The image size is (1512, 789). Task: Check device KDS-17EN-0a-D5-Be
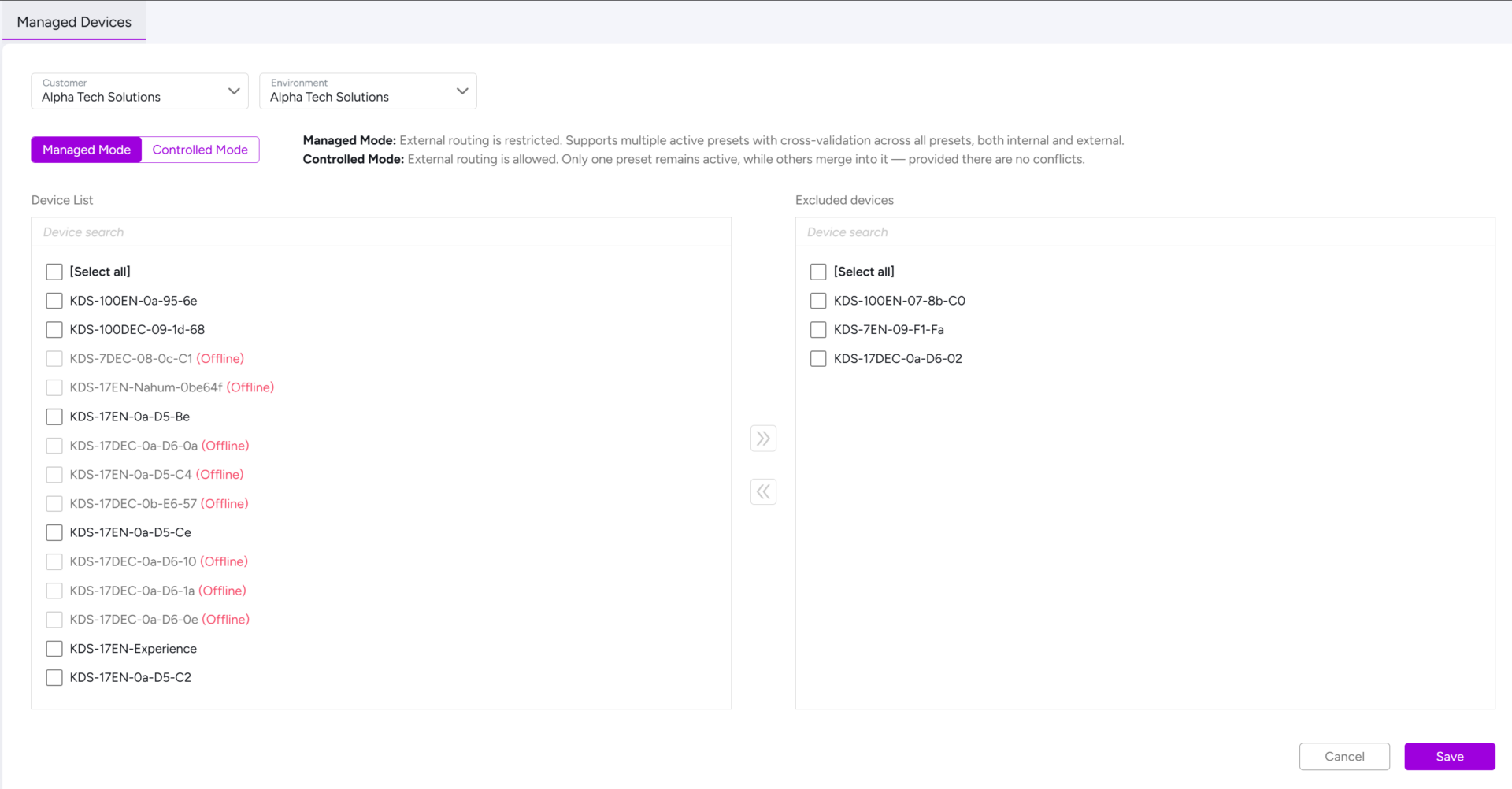54,417
